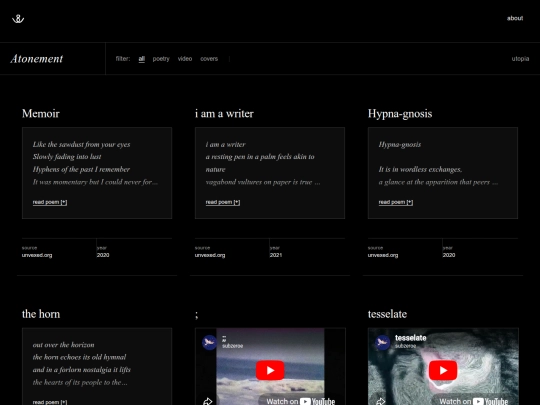Open the Hypna-gnosis title
Image resolution: width=540 pixels, height=405 pixels.
tap(400, 114)
